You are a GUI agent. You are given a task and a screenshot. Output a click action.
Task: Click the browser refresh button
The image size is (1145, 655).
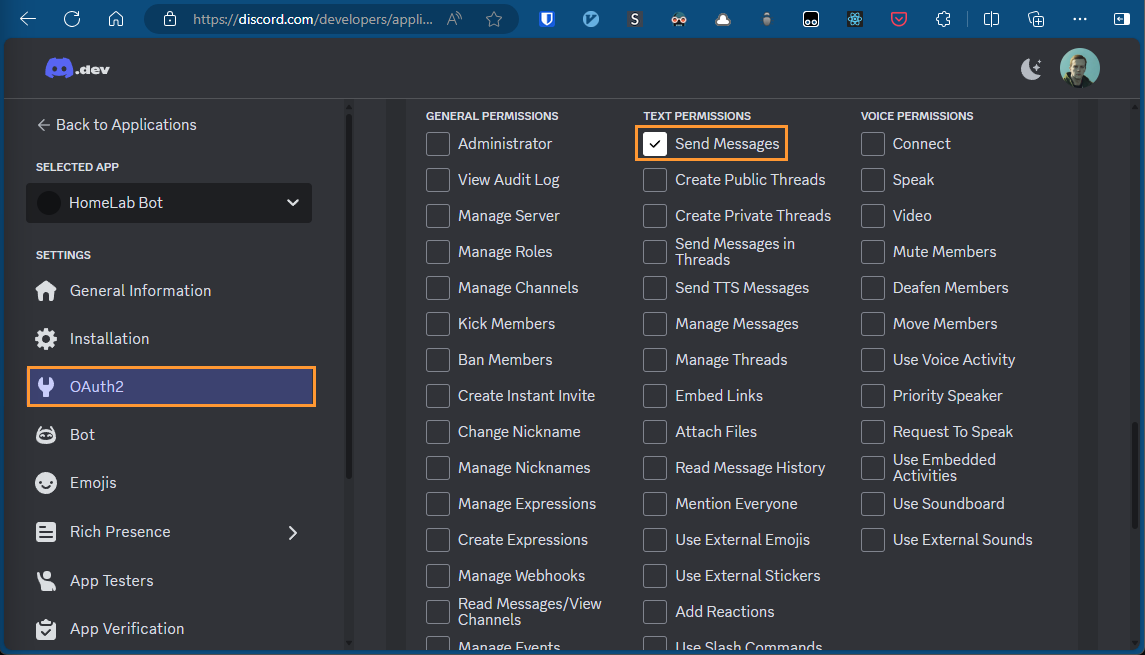pyautogui.click(x=72, y=19)
